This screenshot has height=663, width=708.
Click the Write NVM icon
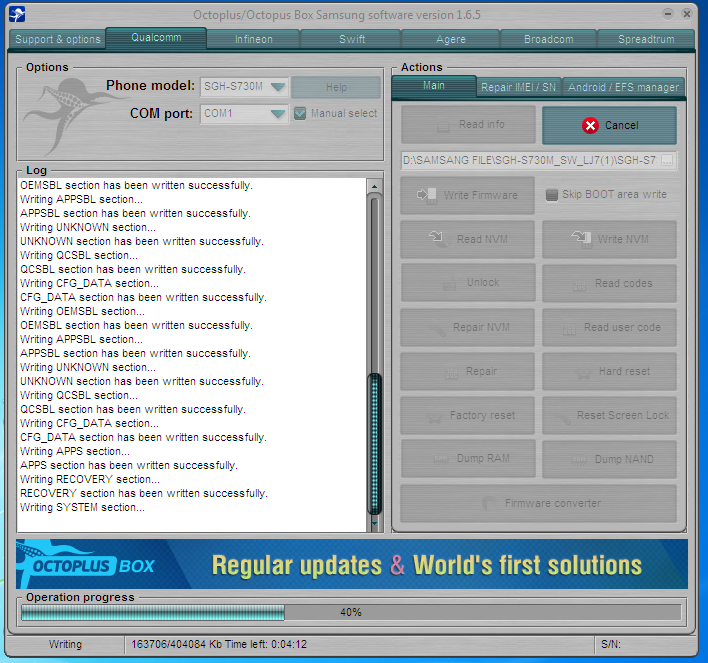581,239
